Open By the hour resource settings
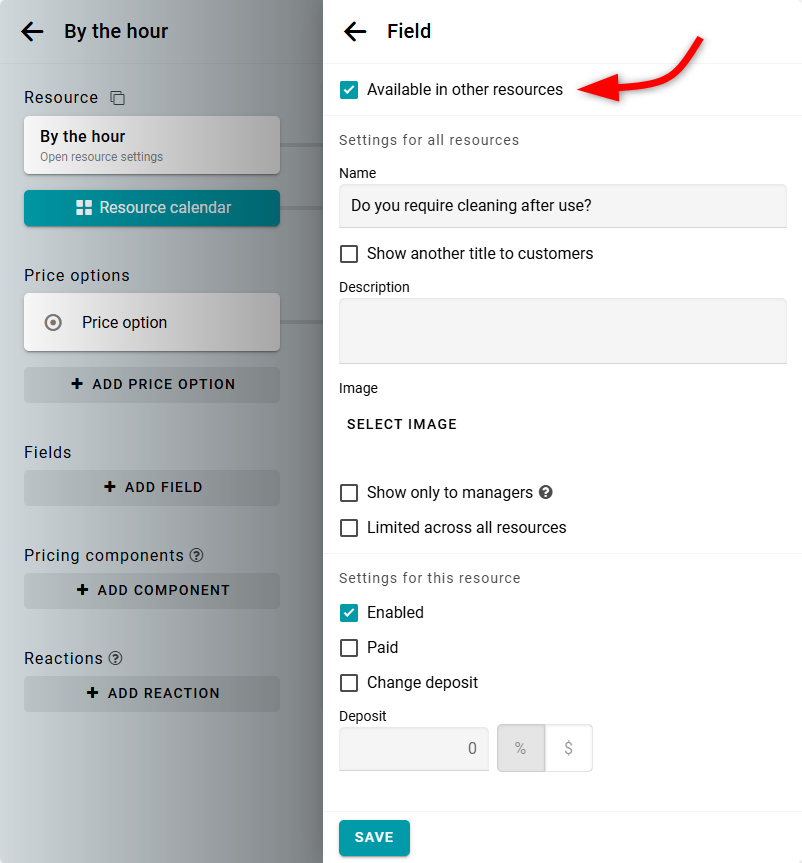Image resolution: width=802 pixels, height=863 pixels. pos(152,145)
